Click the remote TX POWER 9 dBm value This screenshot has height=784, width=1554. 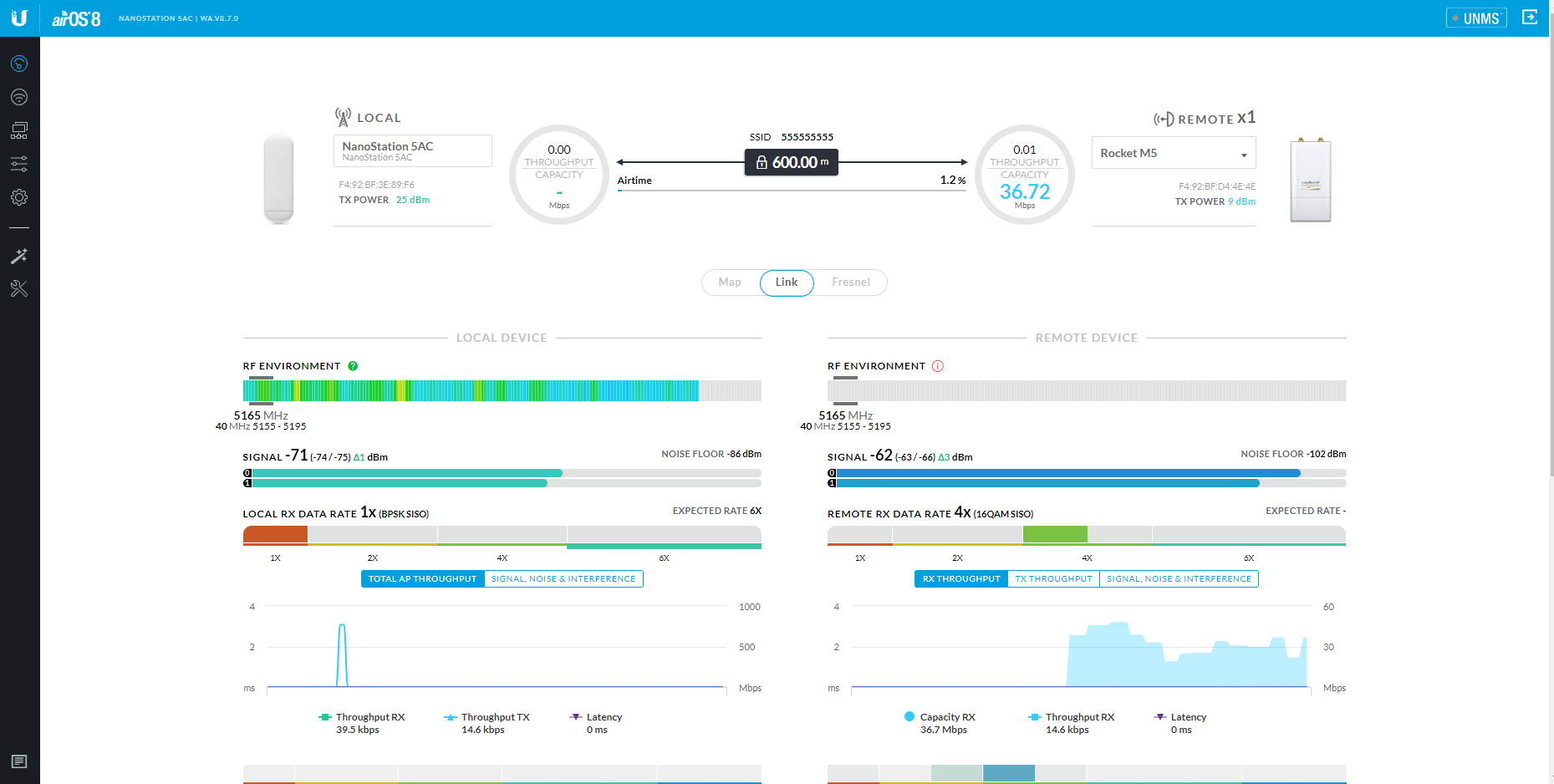pos(1241,201)
